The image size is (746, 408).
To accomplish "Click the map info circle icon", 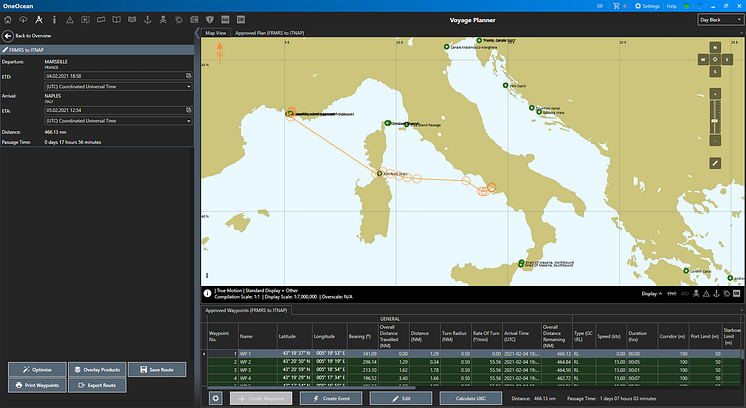I will pyautogui.click(x=207, y=293).
